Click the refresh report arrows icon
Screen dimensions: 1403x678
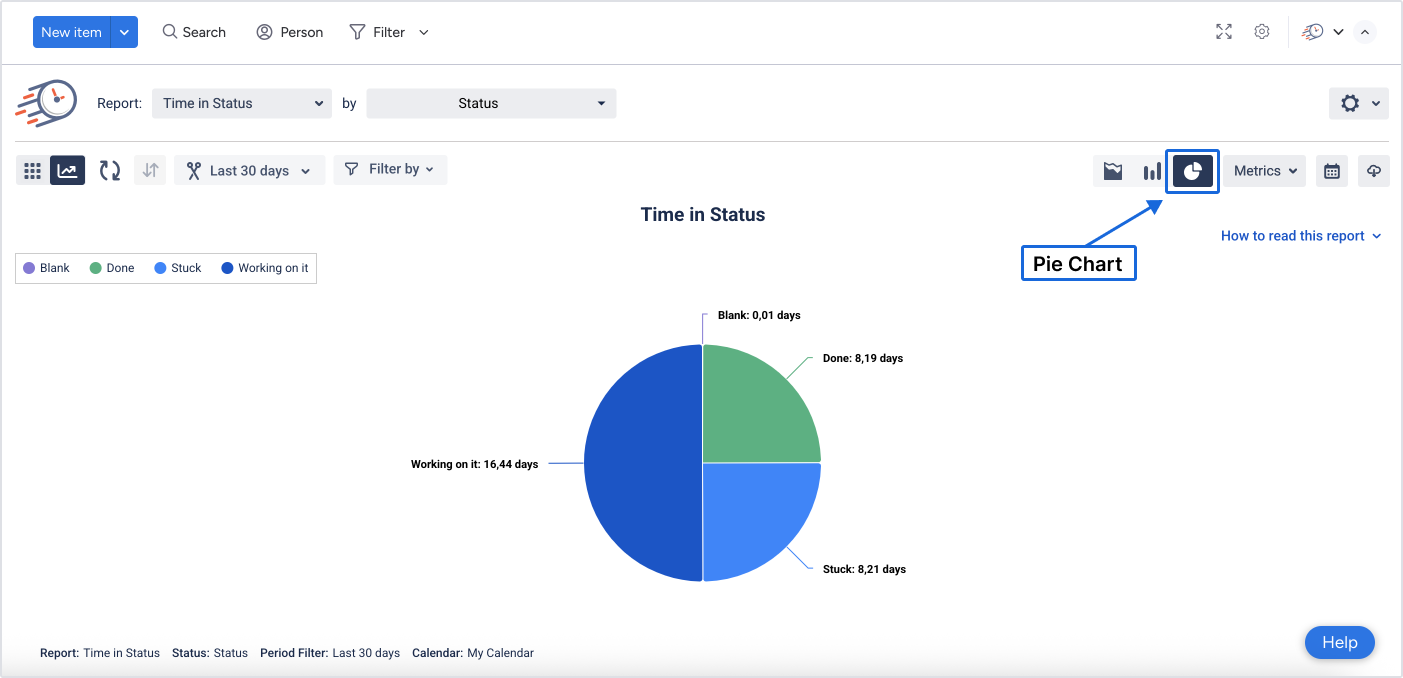coord(110,171)
